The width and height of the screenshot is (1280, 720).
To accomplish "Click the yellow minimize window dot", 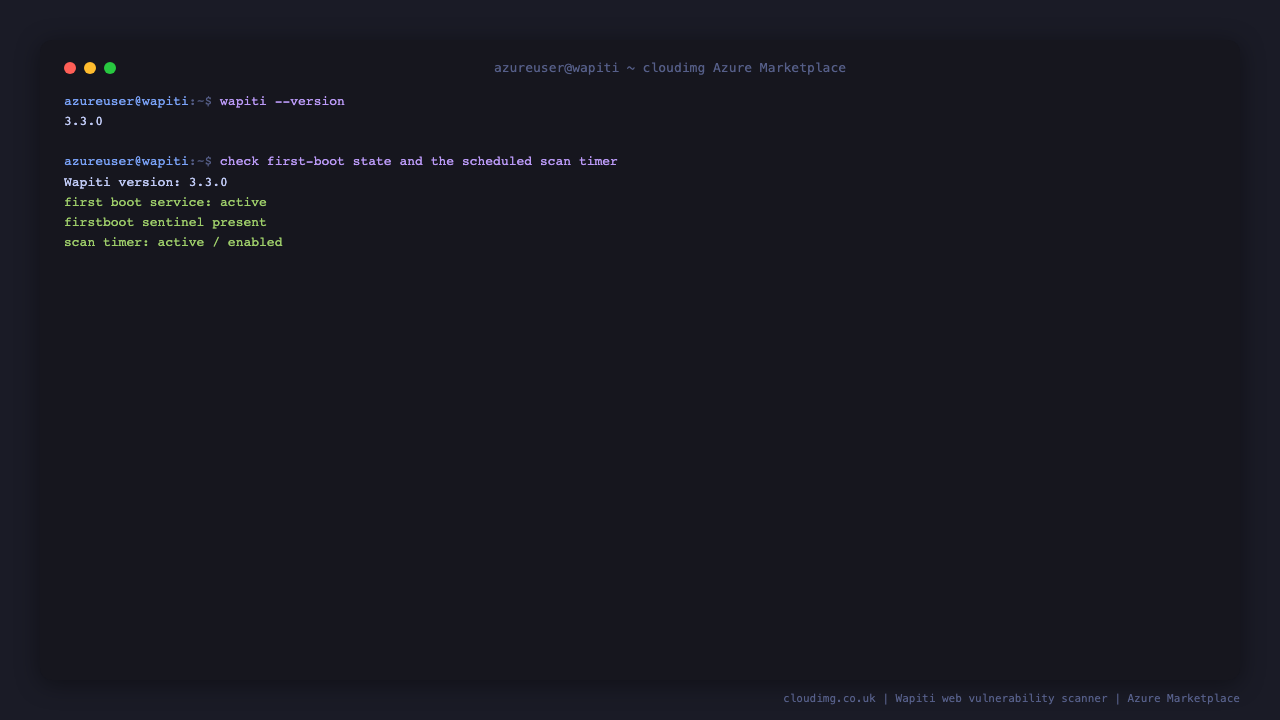I will (90, 68).
